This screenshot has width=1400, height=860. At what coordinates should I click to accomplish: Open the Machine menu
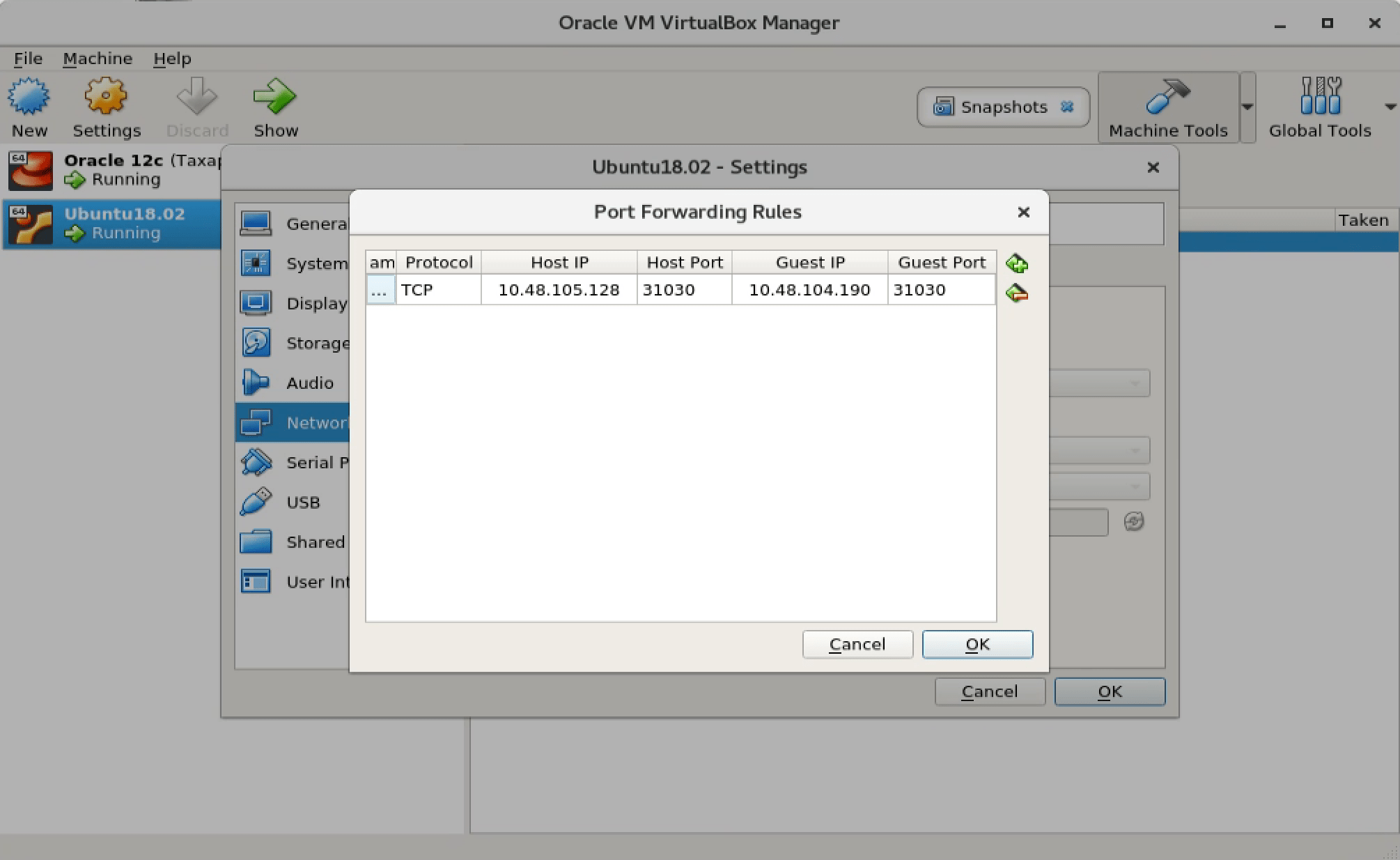point(98,59)
